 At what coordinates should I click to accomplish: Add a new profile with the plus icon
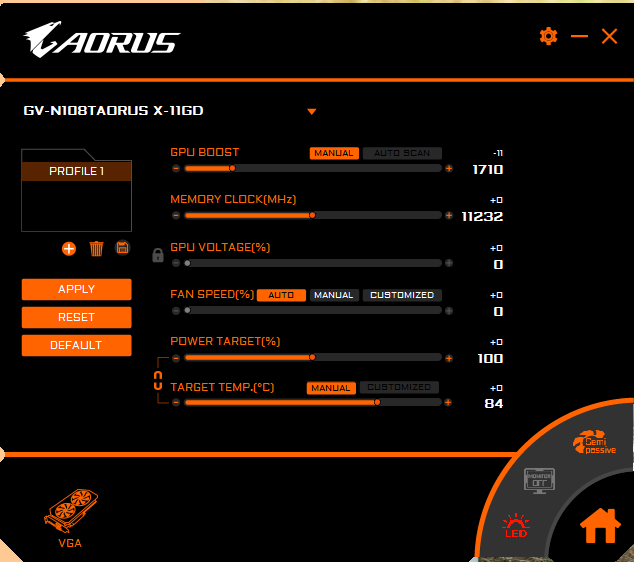[69, 249]
